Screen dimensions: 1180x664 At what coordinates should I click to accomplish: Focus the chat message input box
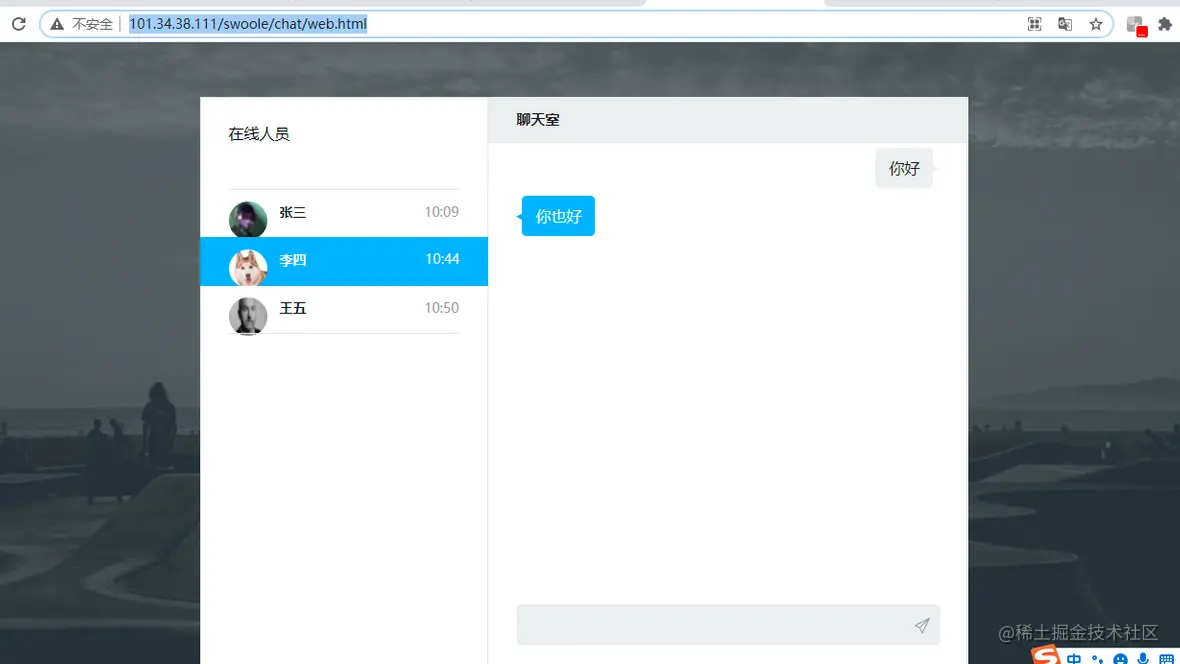tap(728, 625)
